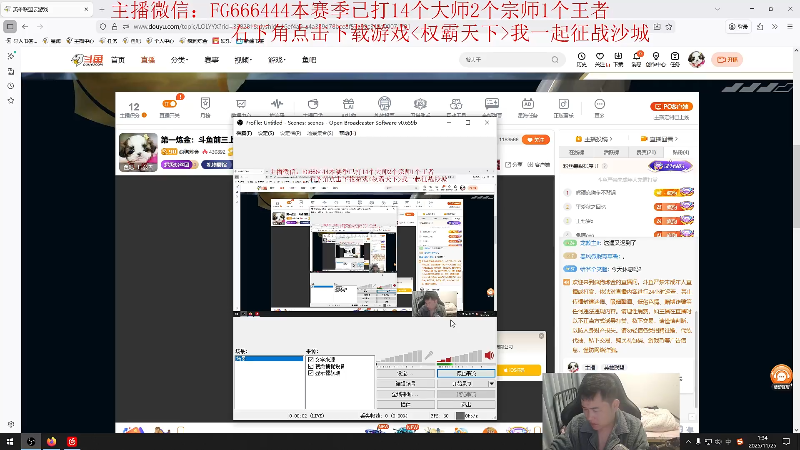Switch to the first tab in chat panel
The height and width of the screenshot is (450, 800).
click(577, 152)
